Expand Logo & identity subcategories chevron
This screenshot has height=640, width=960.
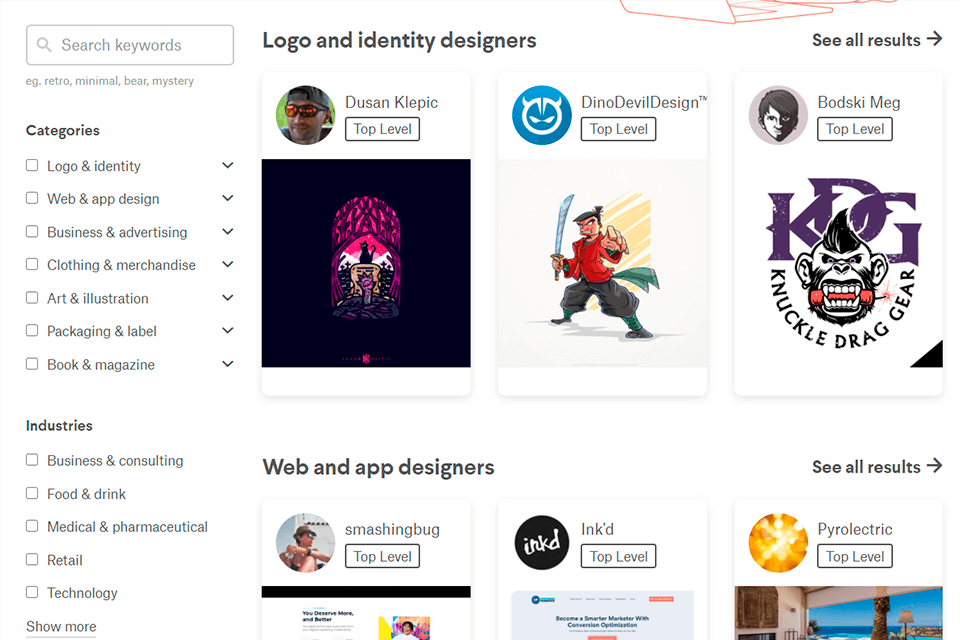point(228,165)
